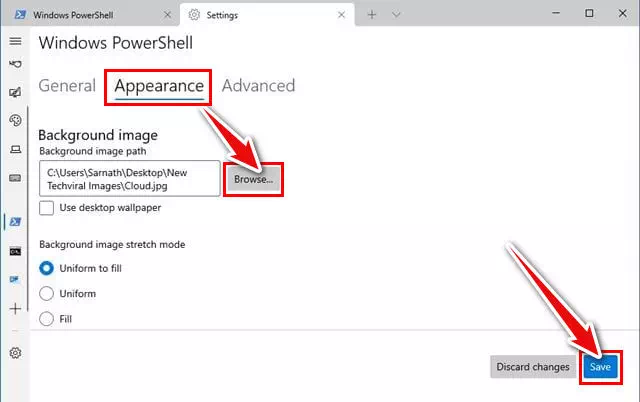Close the Windows PowerShell tab

167,15
